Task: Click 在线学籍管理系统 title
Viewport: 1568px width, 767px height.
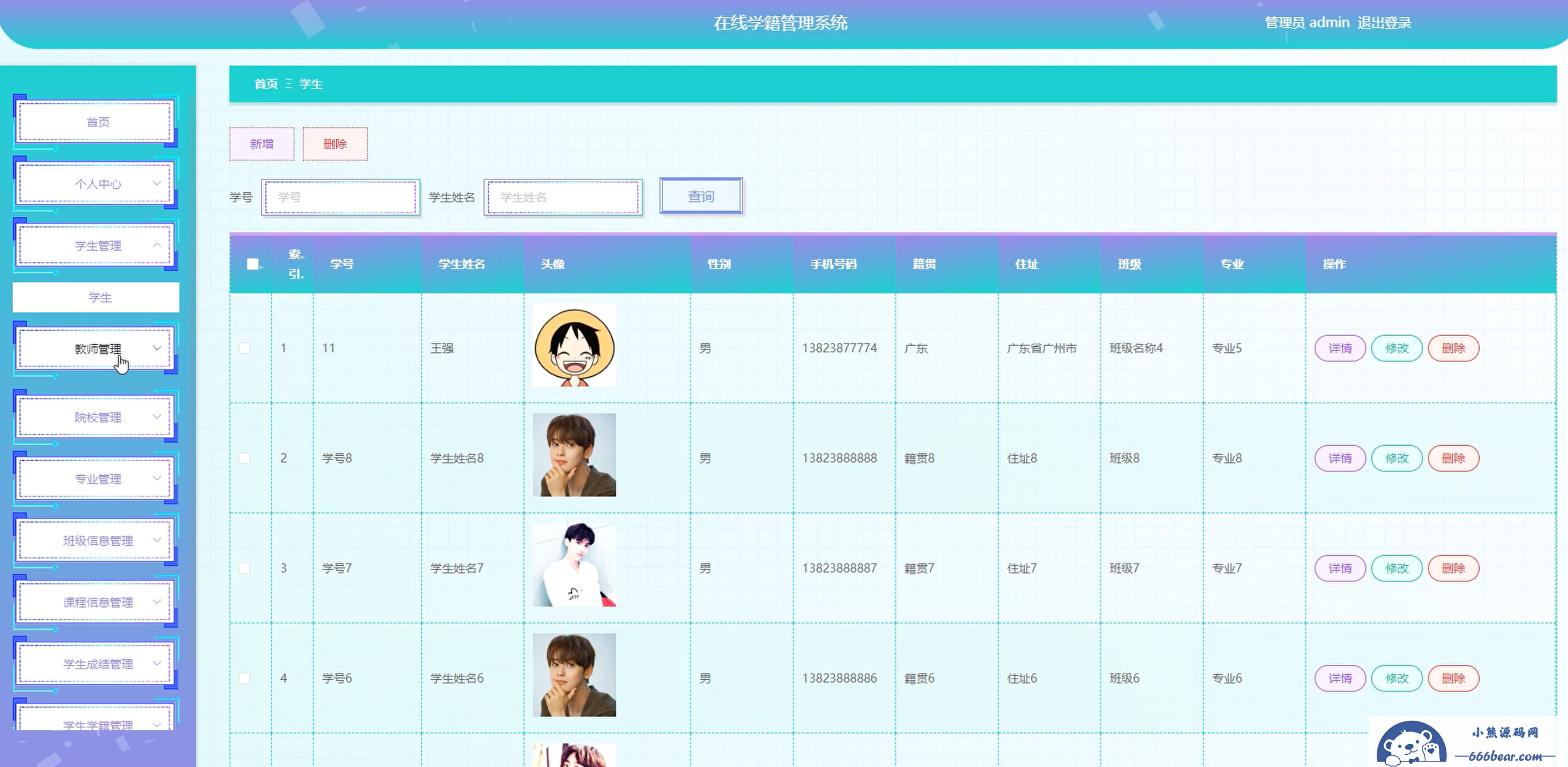Action: pyautogui.click(x=780, y=23)
